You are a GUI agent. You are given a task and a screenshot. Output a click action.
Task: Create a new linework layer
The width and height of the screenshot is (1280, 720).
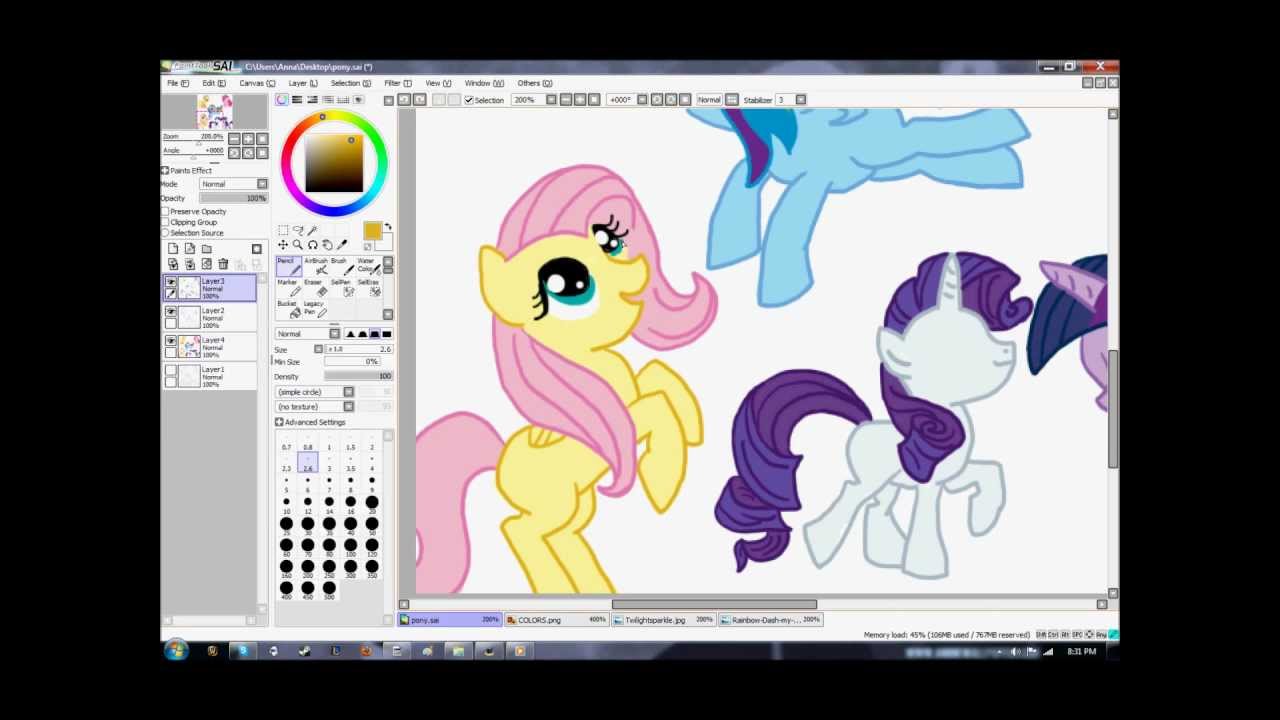[190, 249]
